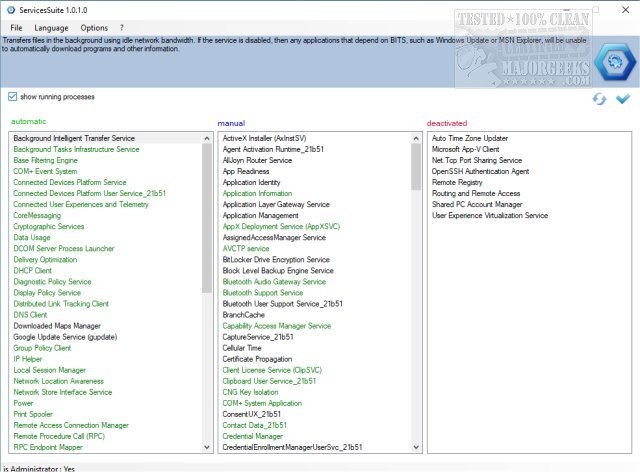The width and height of the screenshot is (640, 472).
Task: Click the ServicesSuite hexagon gear logo
Action: pyautogui.click(x=615, y=62)
